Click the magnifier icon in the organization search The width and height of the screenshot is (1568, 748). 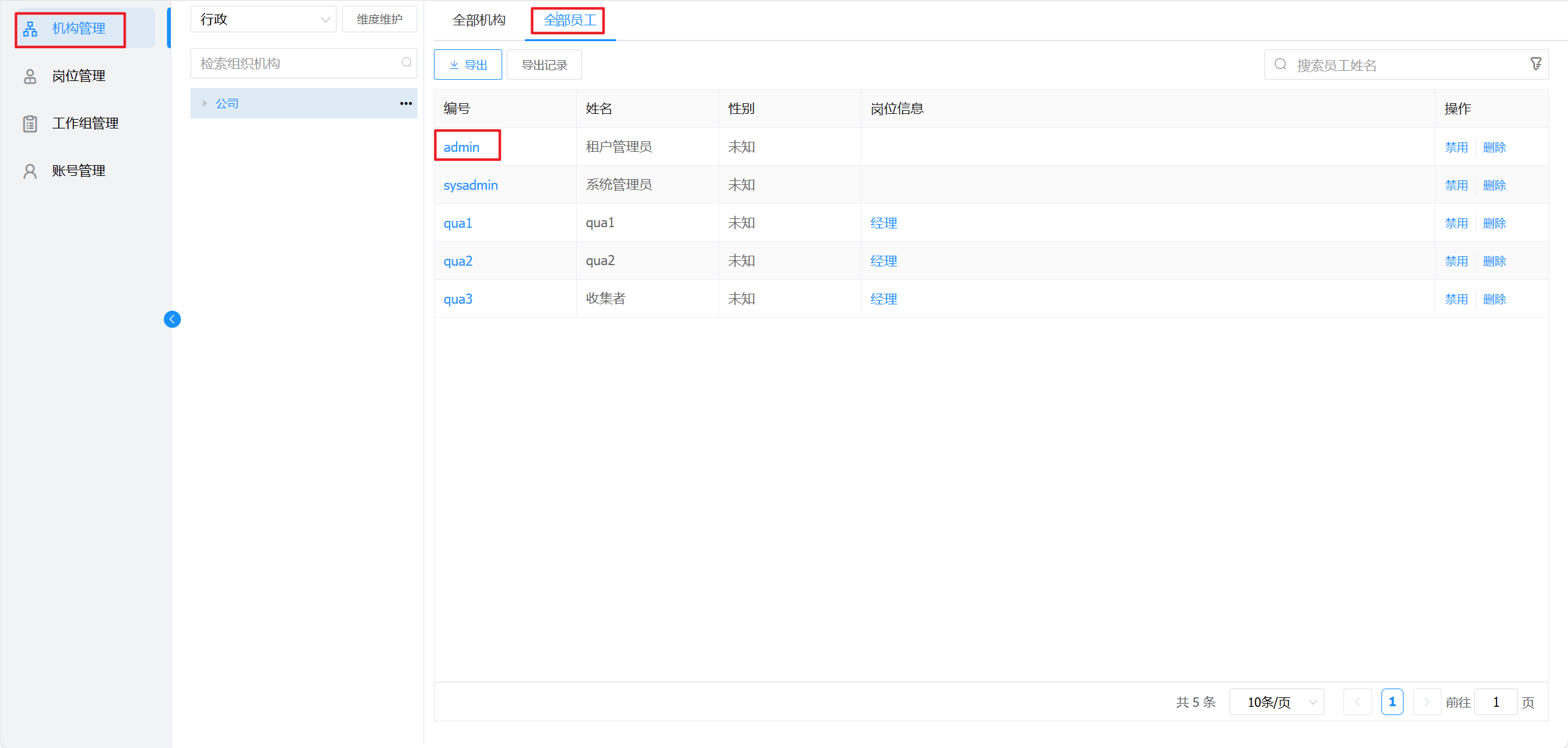[406, 63]
